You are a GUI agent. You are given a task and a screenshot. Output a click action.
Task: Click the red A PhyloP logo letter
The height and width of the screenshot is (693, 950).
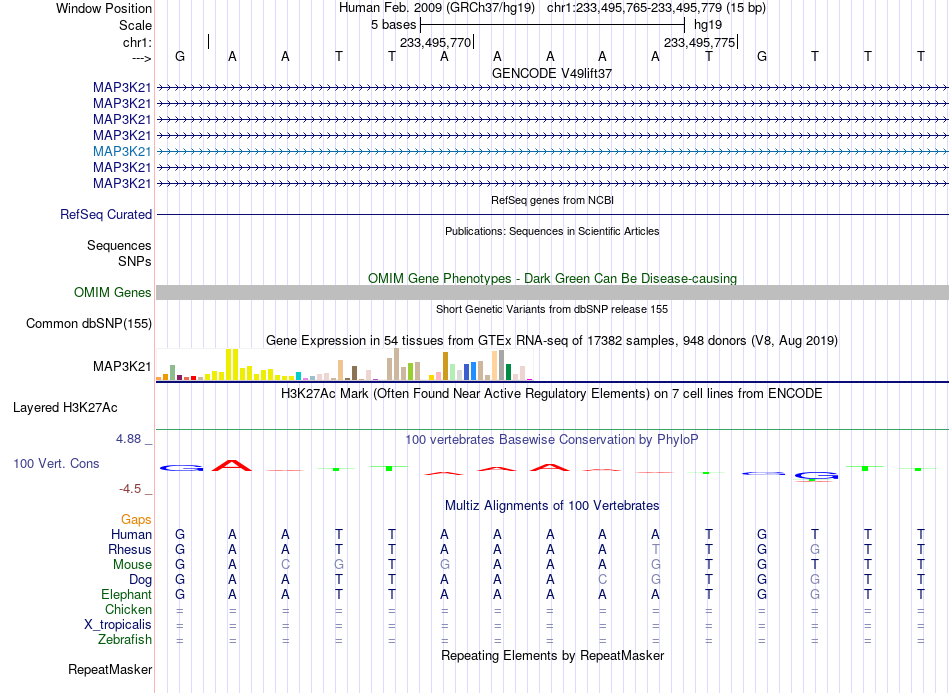232,466
